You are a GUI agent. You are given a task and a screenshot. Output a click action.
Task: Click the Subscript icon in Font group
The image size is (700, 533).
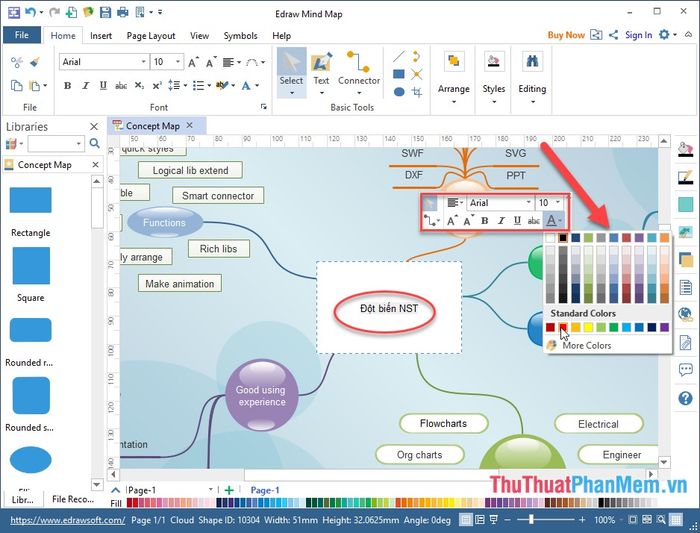(x=139, y=85)
